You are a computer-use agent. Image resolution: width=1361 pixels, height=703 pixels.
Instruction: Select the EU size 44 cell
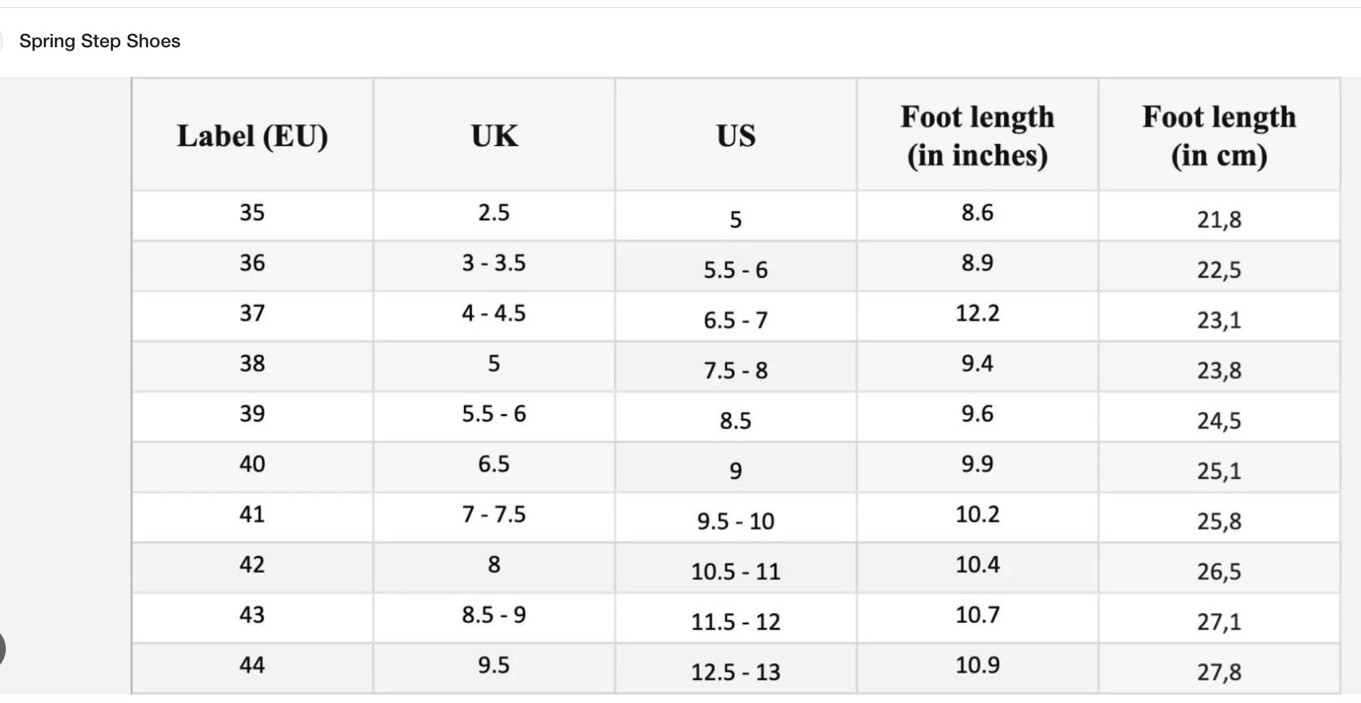point(252,666)
